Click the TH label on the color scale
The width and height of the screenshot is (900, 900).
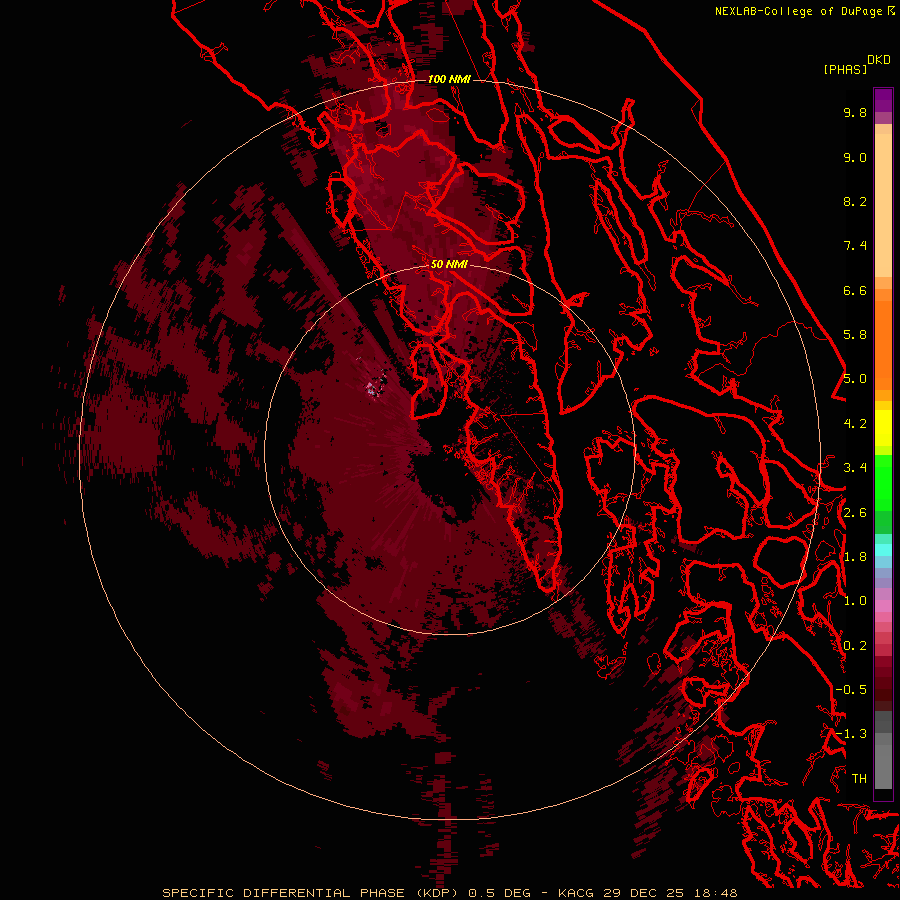coord(859,778)
